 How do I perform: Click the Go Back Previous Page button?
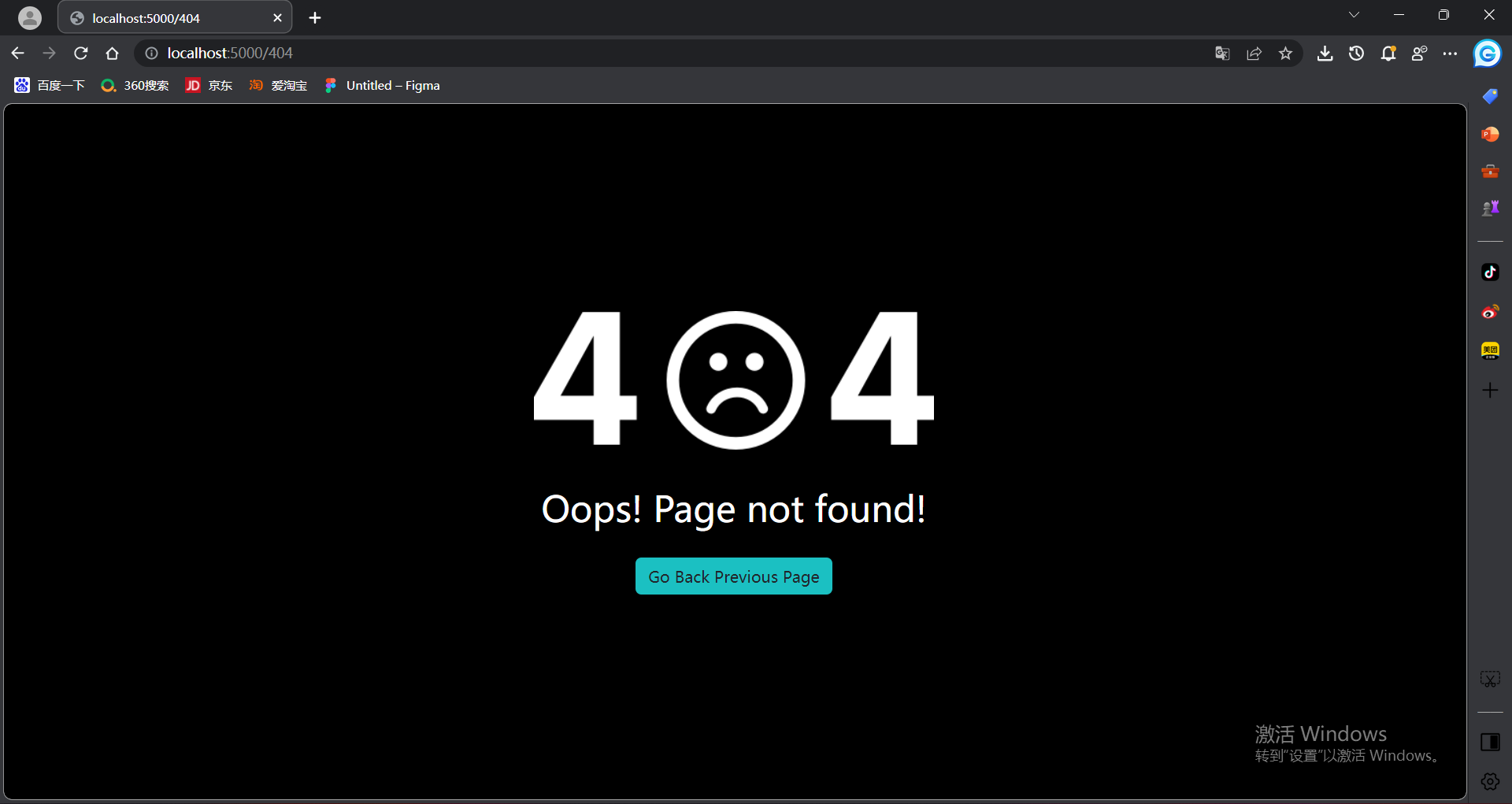point(733,576)
